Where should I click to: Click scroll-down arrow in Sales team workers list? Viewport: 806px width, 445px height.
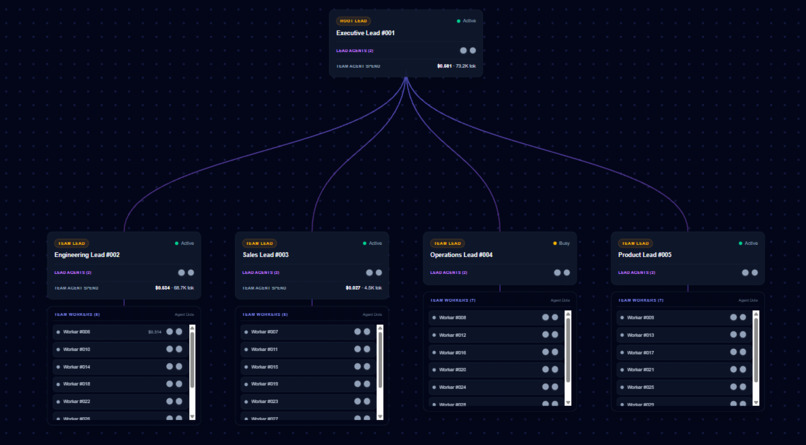[380, 417]
